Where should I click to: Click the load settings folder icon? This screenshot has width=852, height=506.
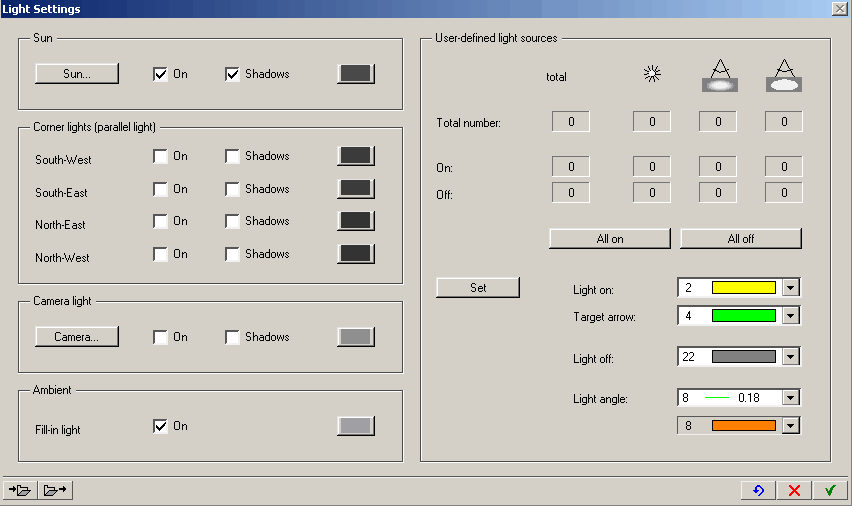point(20,490)
